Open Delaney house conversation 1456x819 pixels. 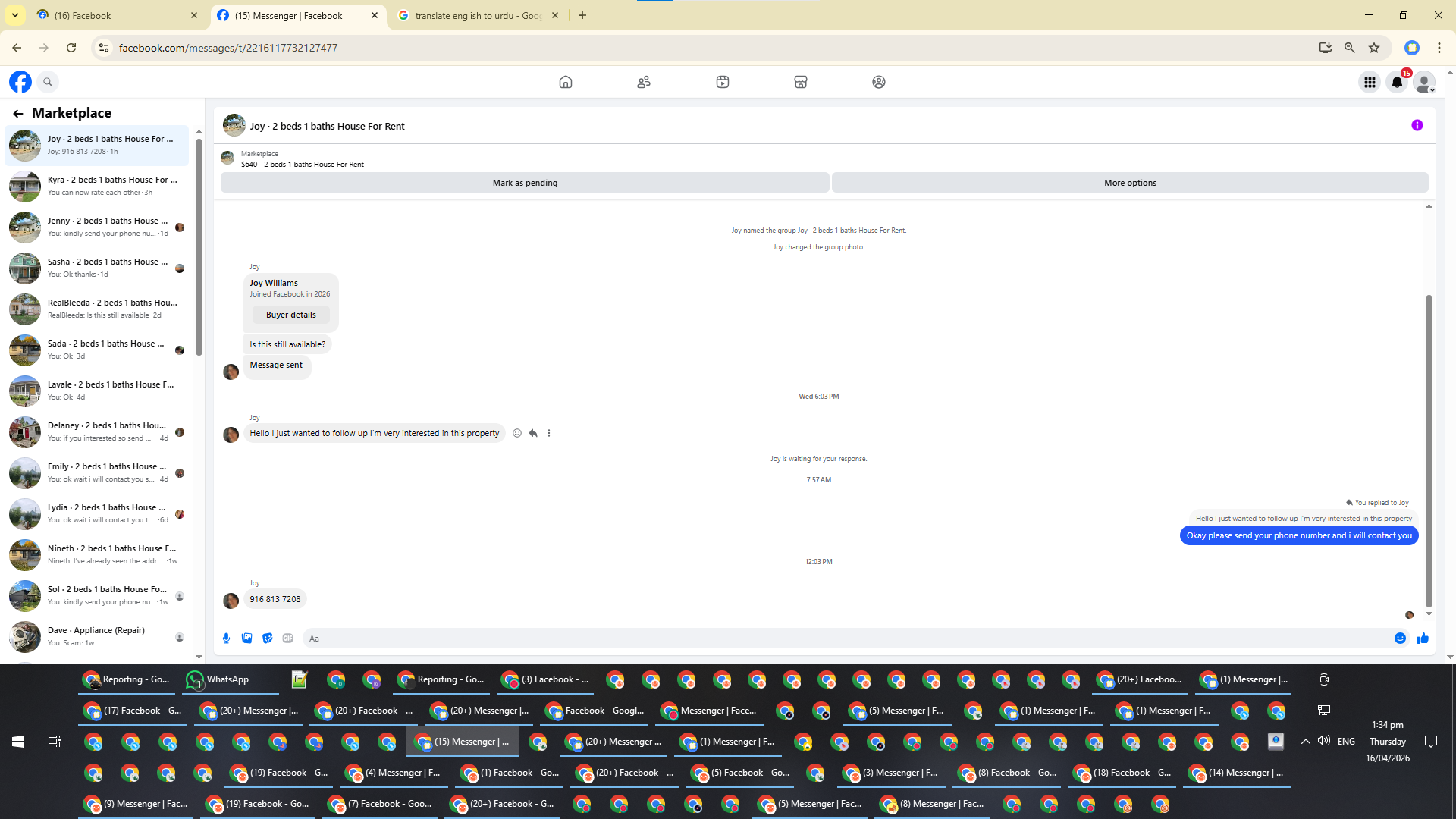coord(97,432)
